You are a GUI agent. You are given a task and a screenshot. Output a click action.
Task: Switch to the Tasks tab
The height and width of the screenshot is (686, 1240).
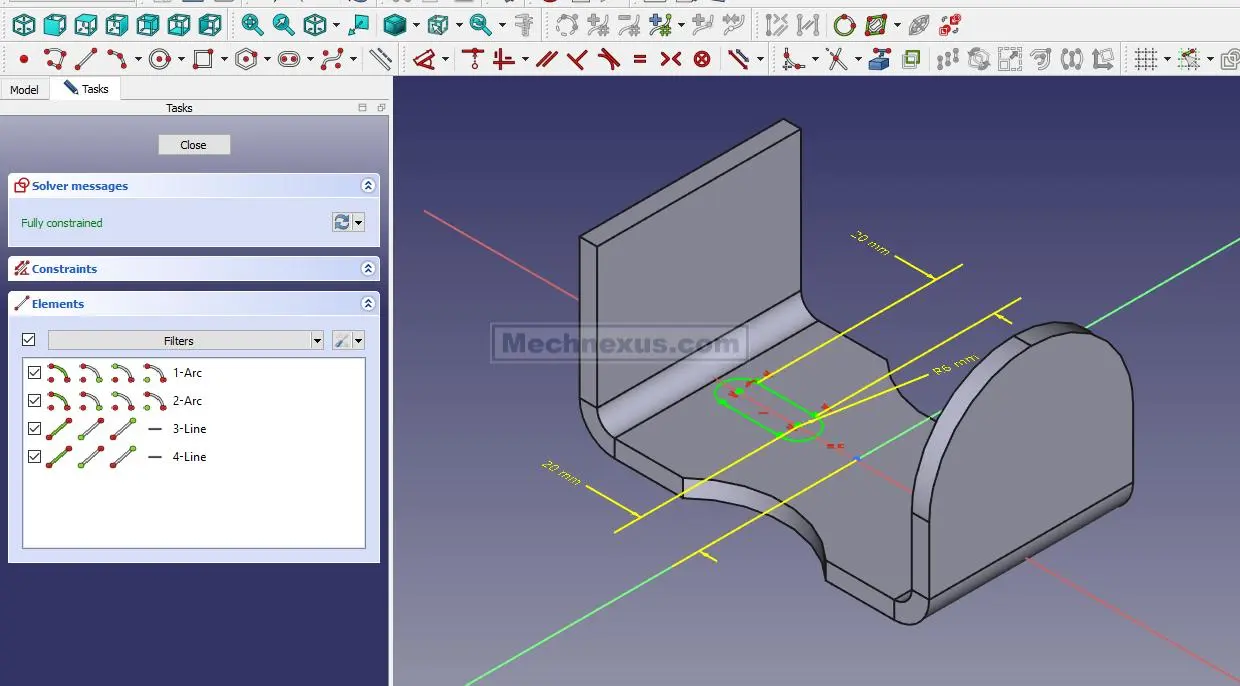click(86, 89)
